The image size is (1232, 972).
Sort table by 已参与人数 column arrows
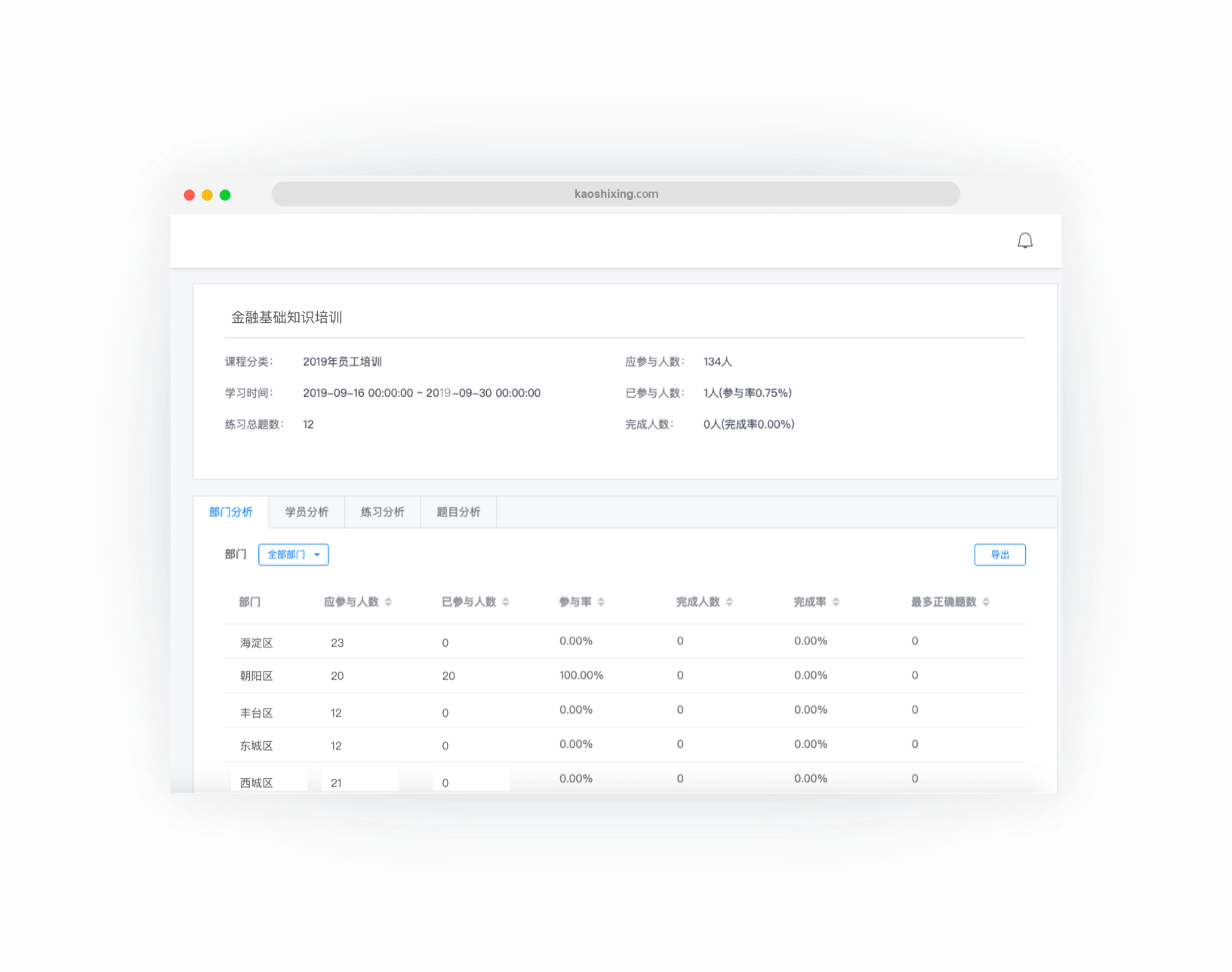(506, 601)
